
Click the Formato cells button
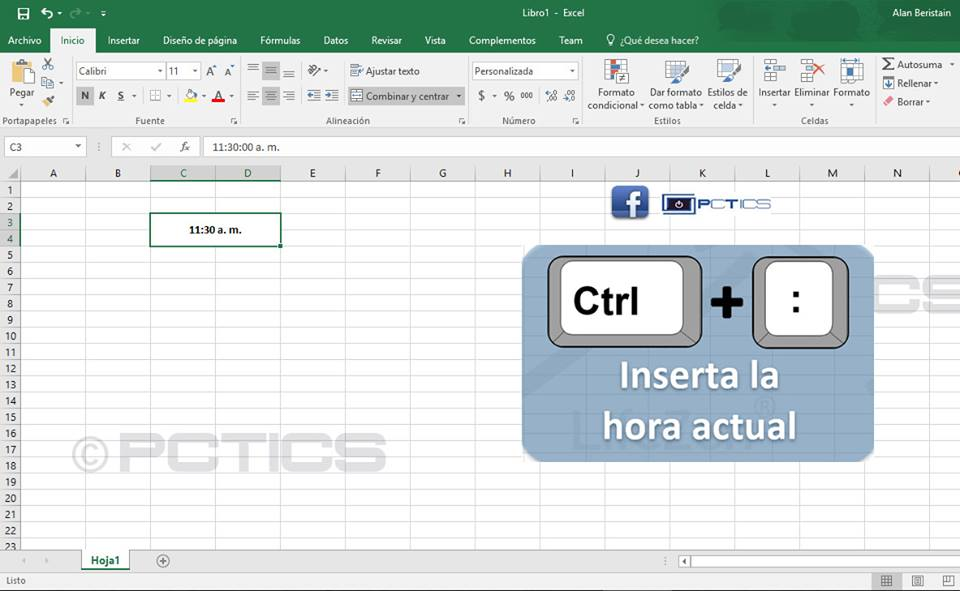[852, 83]
